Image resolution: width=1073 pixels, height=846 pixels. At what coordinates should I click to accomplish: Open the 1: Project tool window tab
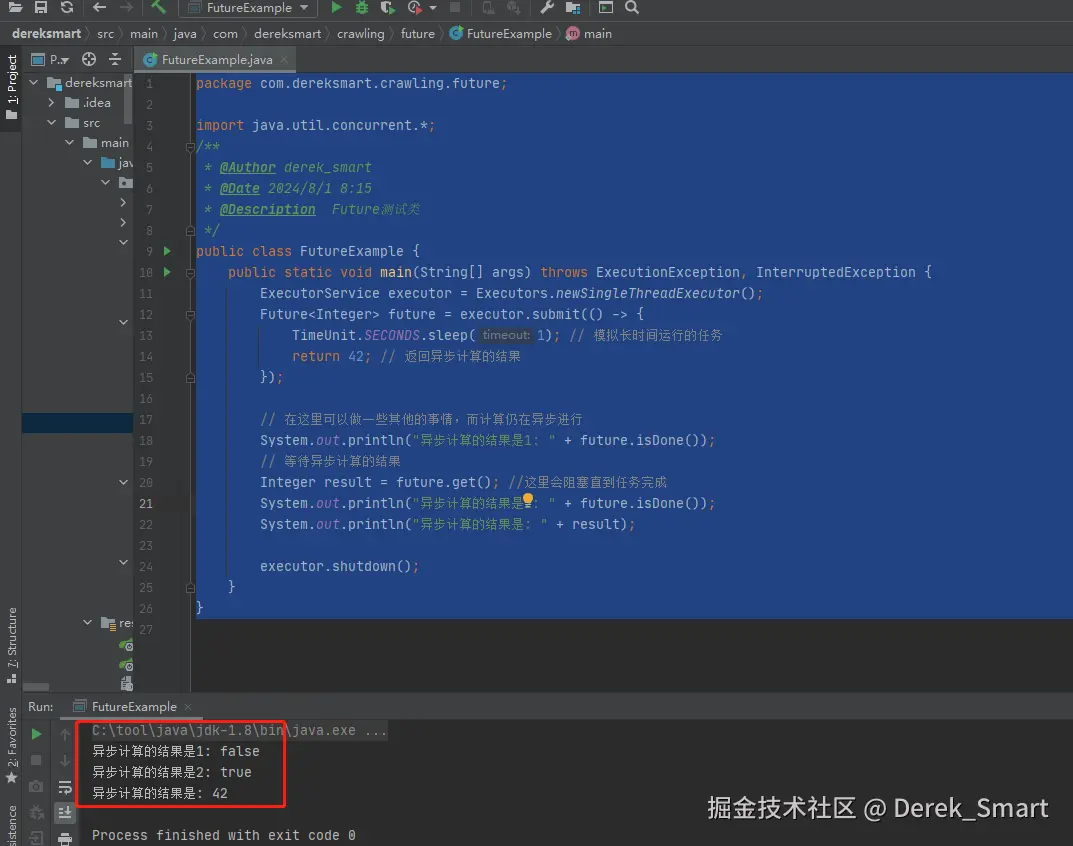pos(12,86)
